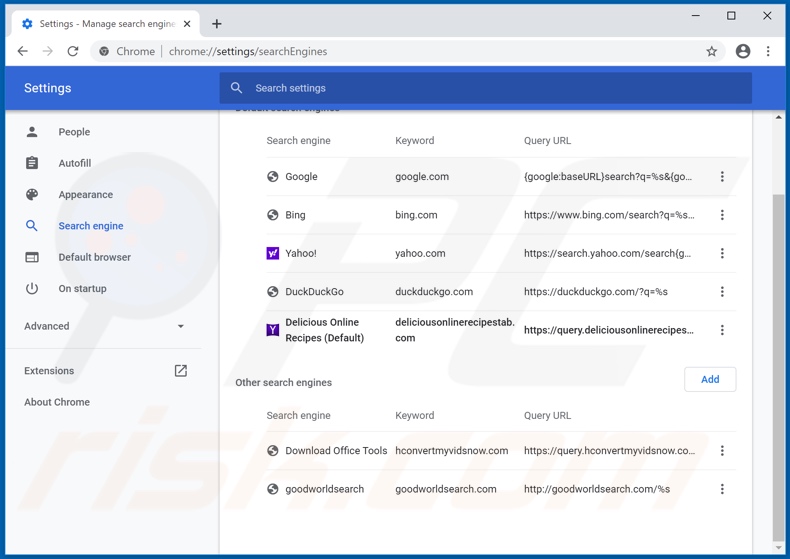
Task: Click the hconvertmyvidsnow.com keyword
Action: tap(451, 451)
